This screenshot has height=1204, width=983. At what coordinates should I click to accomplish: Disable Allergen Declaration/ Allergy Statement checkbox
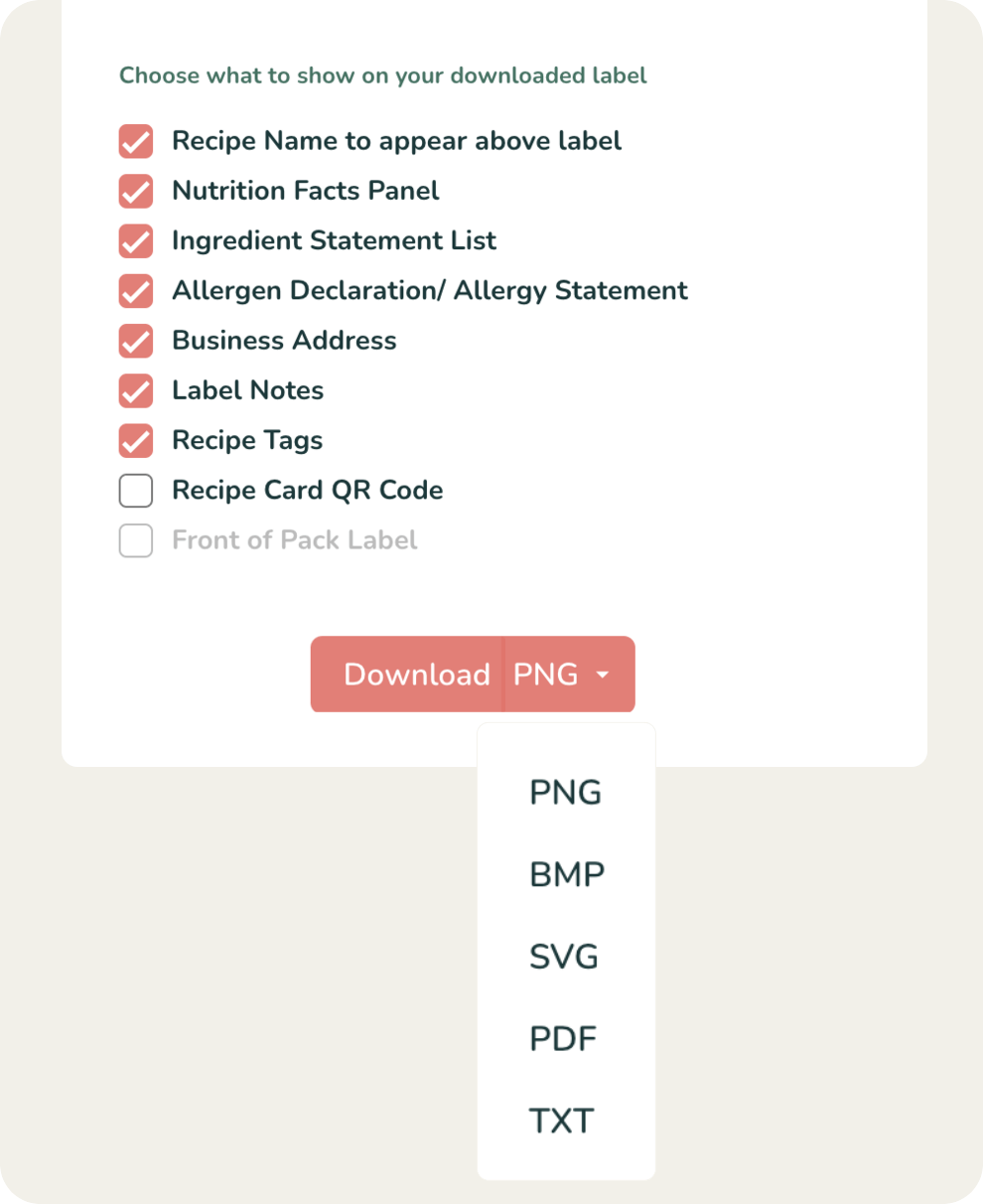click(136, 291)
